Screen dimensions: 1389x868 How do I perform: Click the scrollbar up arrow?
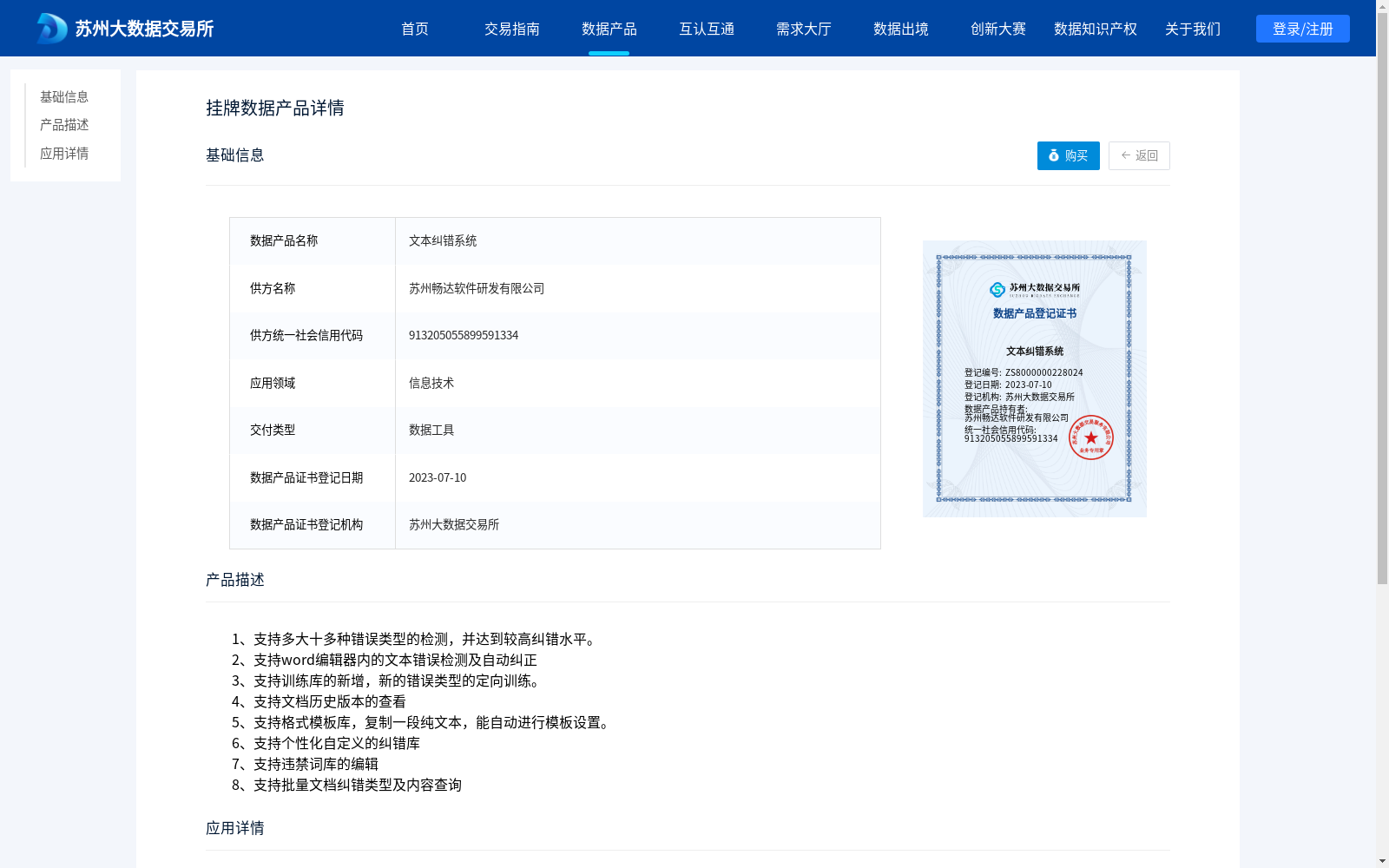1382,6
